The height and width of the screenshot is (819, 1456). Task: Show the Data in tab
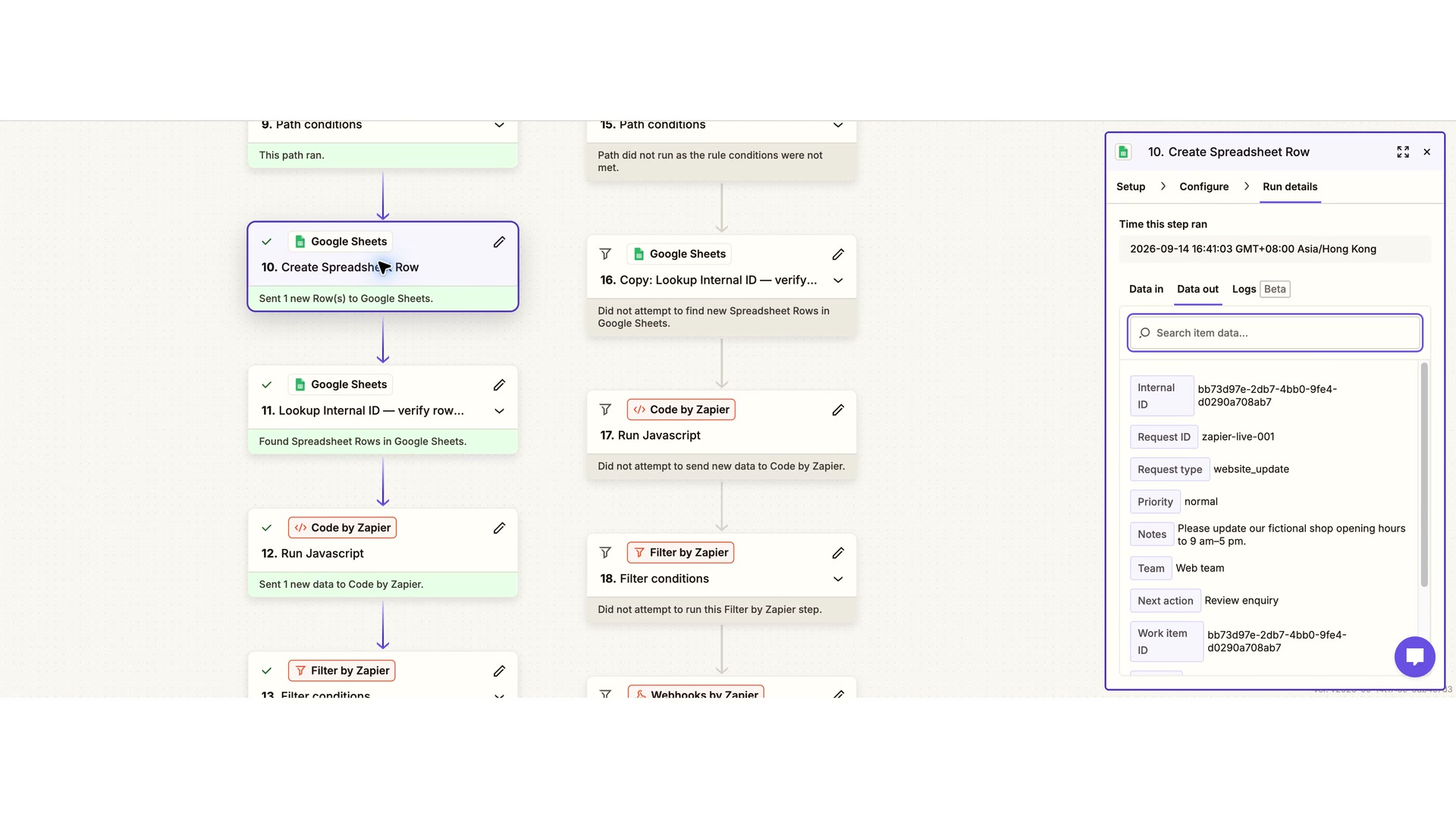pos(1146,289)
